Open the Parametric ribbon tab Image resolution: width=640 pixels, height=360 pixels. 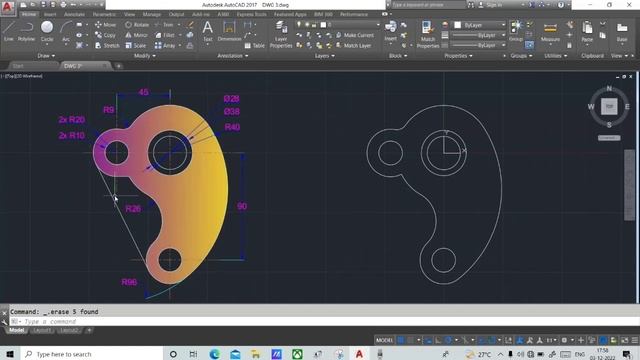tap(104, 14)
